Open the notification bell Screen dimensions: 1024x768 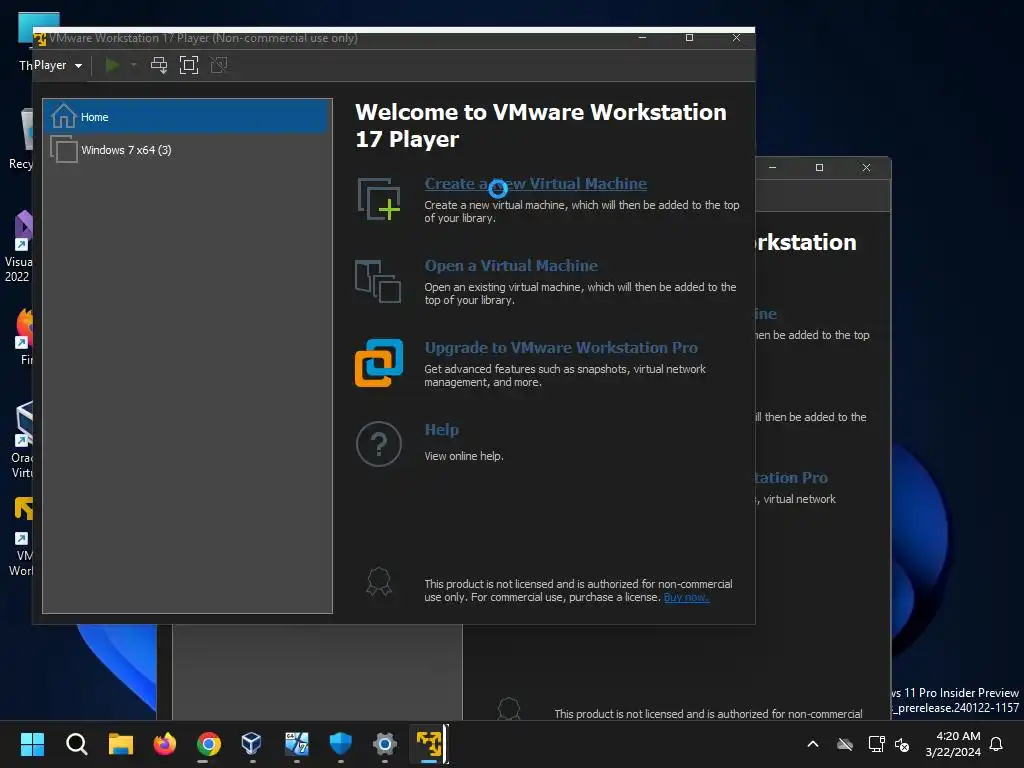click(x=997, y=744)
